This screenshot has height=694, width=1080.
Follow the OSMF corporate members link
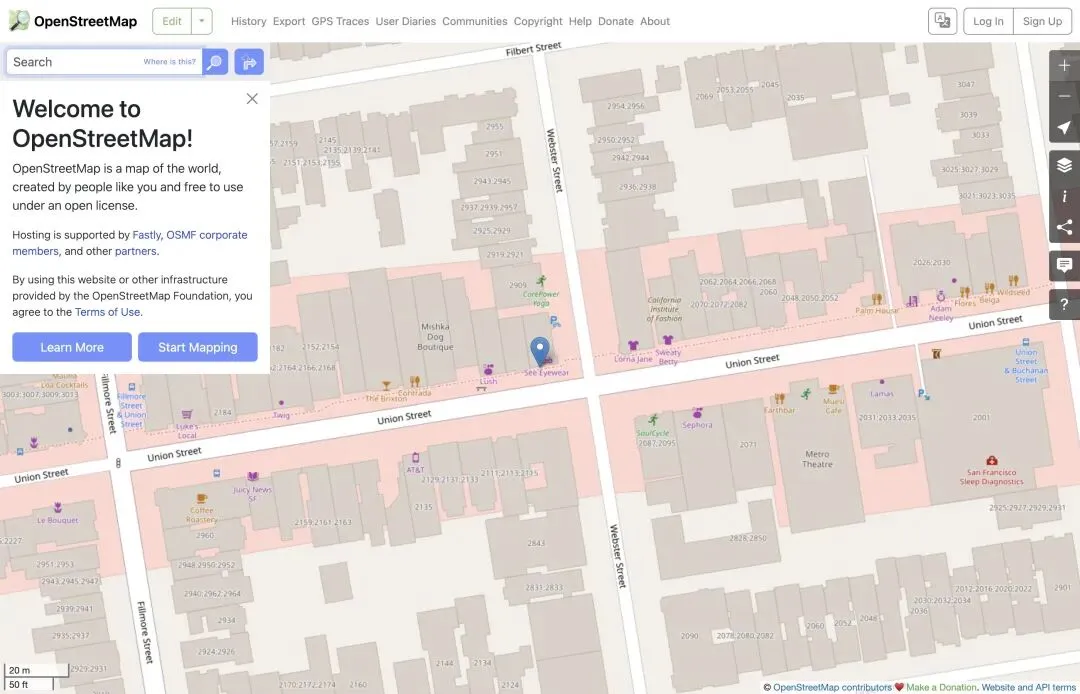[x=129, y=243]
